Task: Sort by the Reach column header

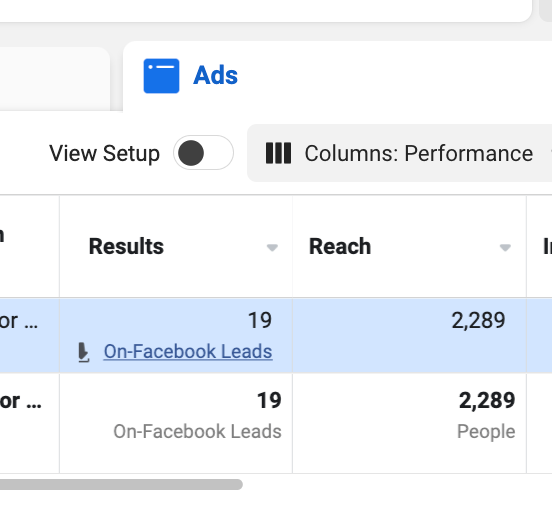Action: [340, 246]
